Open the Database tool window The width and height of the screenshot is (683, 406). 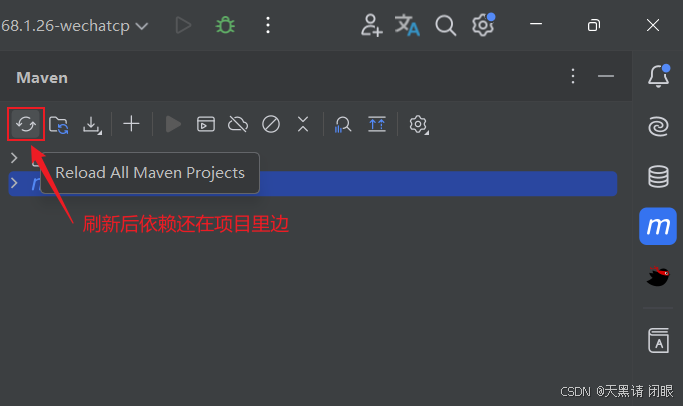(658, 176)
